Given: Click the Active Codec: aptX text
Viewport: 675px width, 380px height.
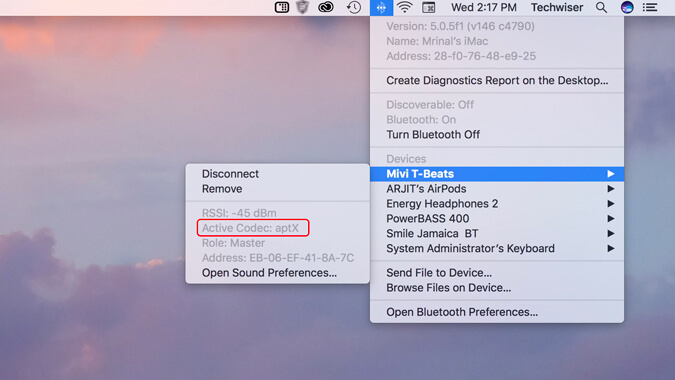Looking at the screenshot, I should coord(250,228).
